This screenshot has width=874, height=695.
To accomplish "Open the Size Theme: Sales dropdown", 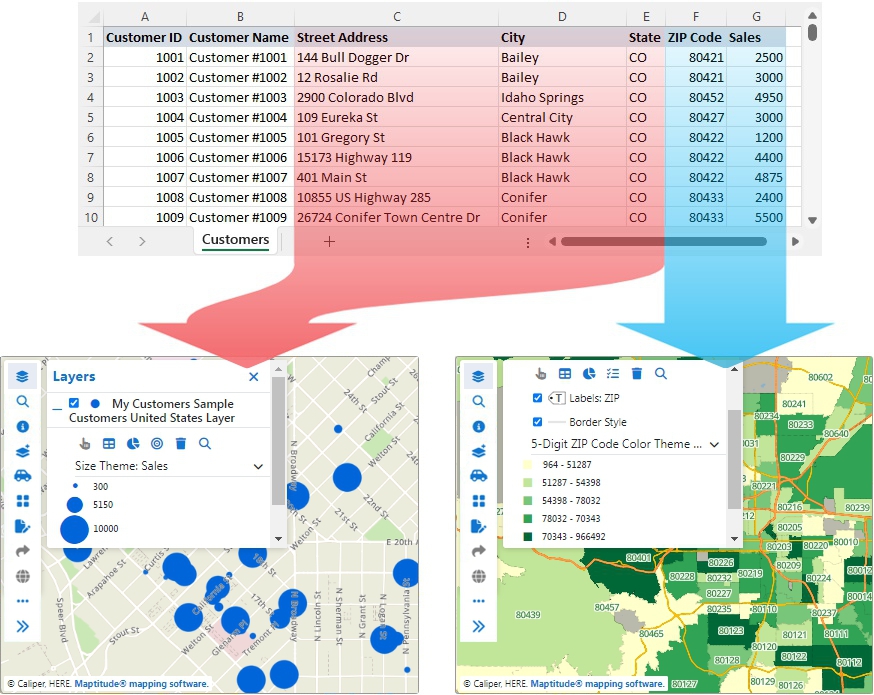I will [257, 466].
